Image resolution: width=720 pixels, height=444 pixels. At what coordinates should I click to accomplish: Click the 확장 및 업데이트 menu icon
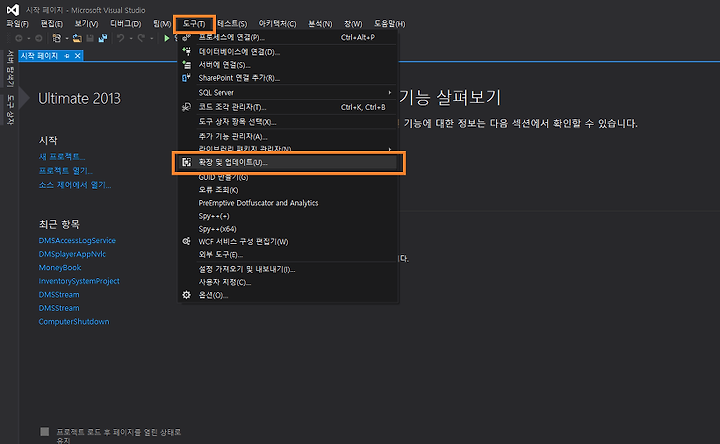[186, 162]
